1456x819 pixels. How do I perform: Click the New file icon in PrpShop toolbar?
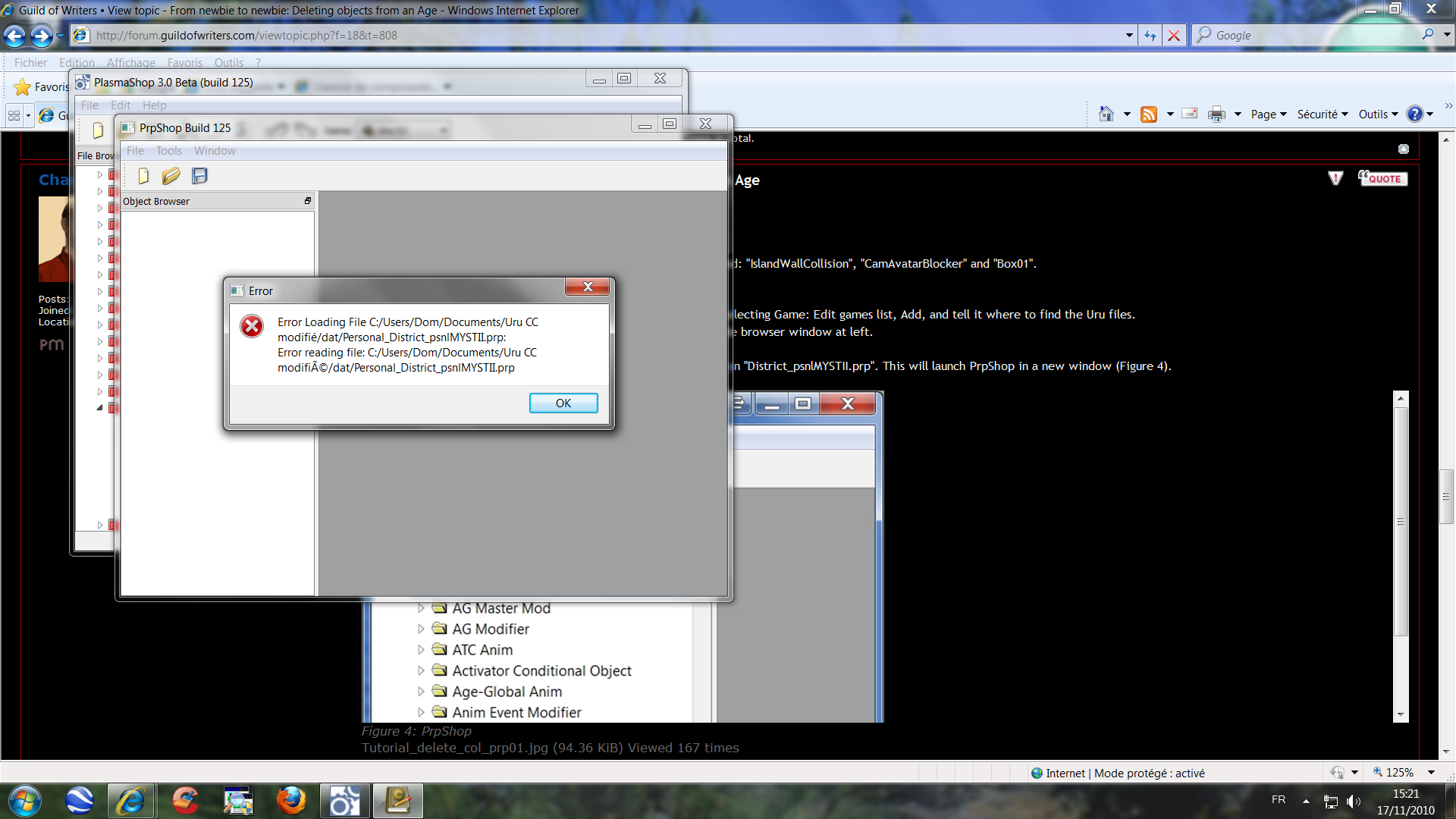pos(143,176)
